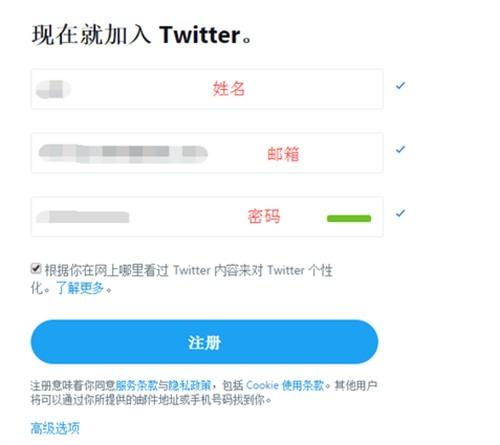Focus the 邮箱 email input field

(207, 153)
